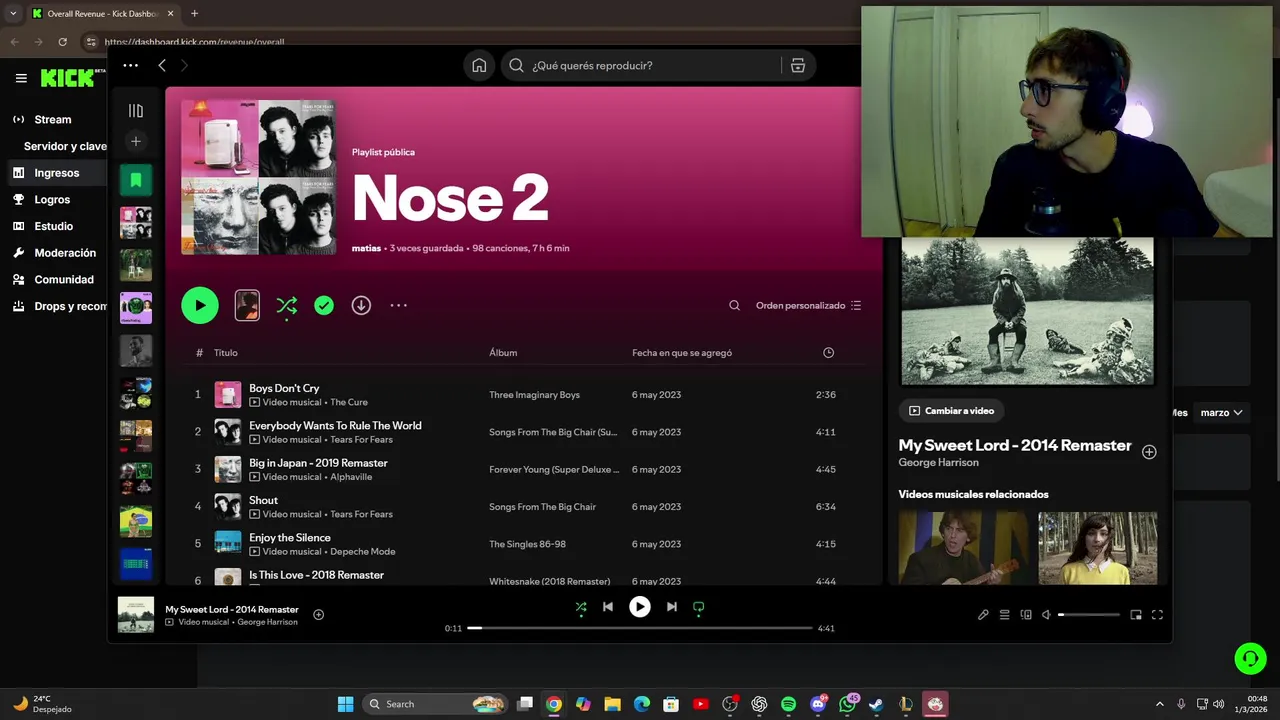Pause playback with center play button
The image size is (1280, 720).
640,606
